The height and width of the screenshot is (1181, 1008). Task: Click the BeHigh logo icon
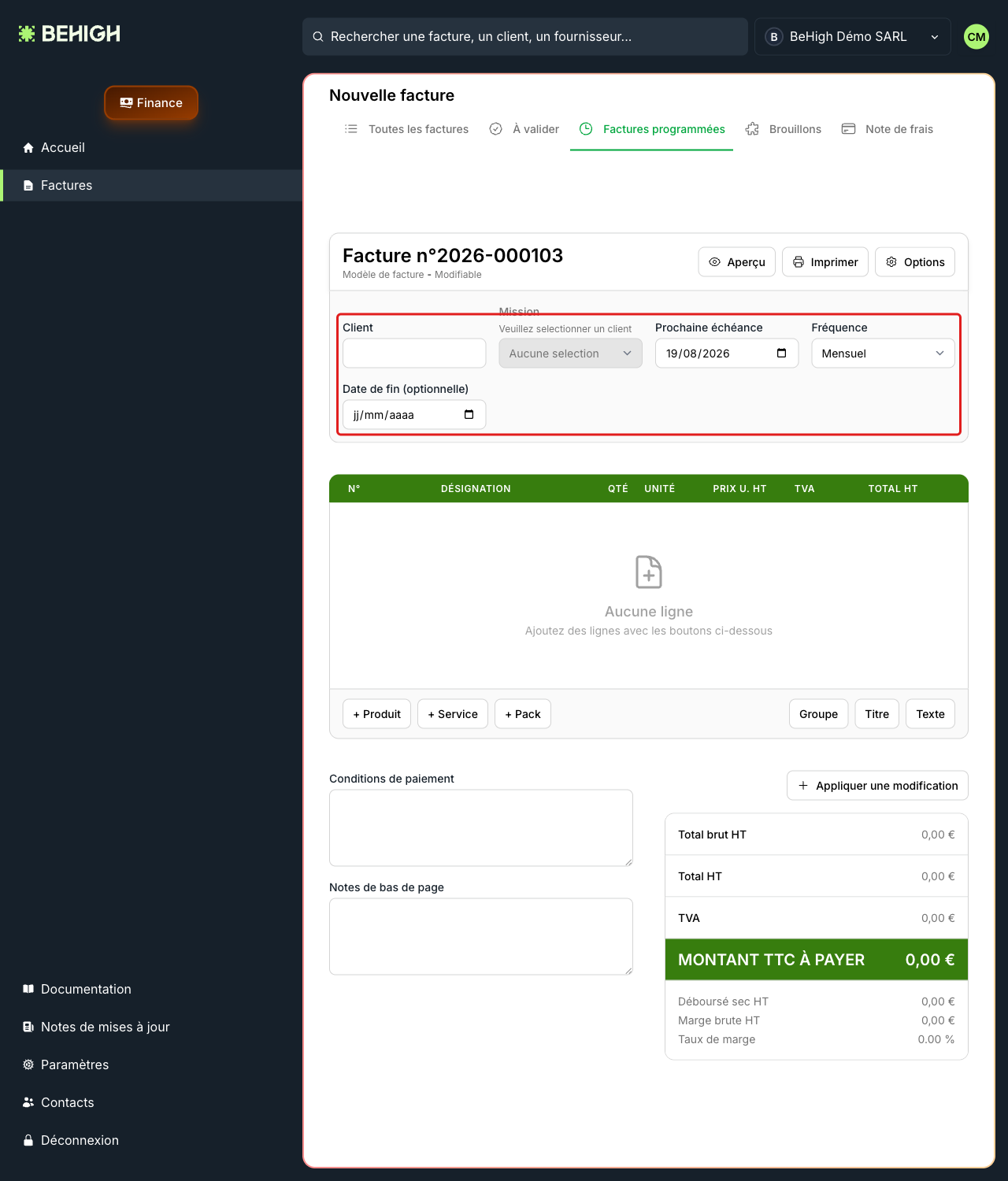pos(27,34)
